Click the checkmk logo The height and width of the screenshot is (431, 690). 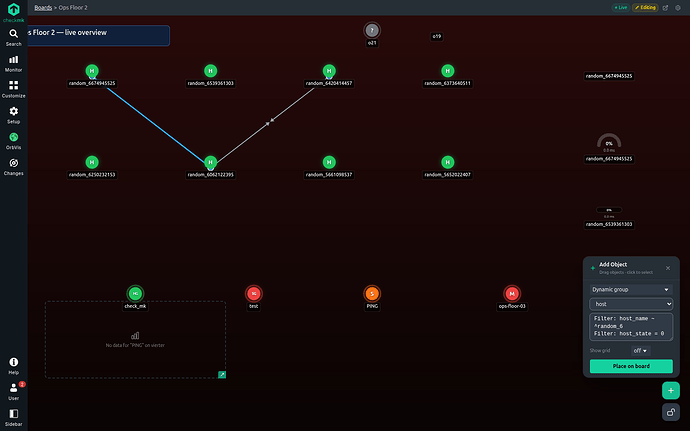[14, 12]
